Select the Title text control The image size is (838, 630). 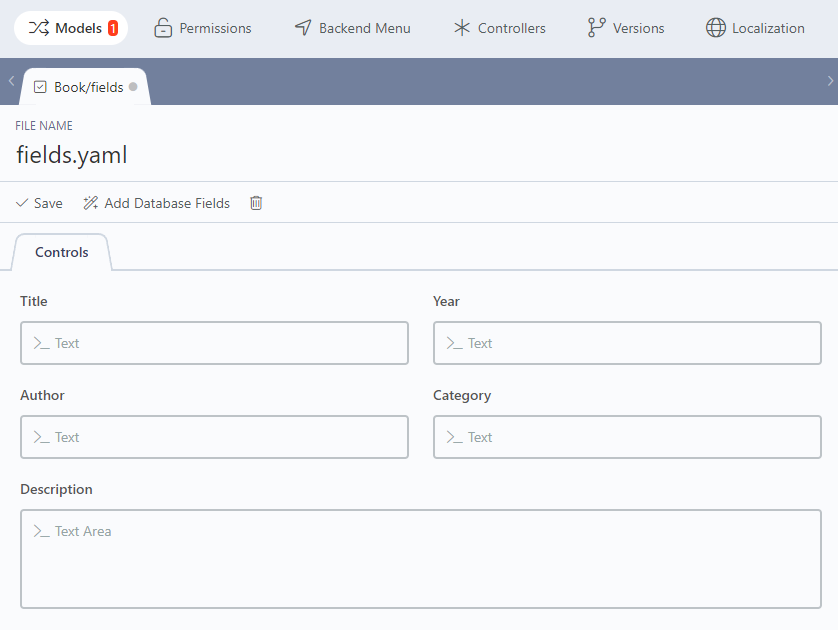click(214, 343)
